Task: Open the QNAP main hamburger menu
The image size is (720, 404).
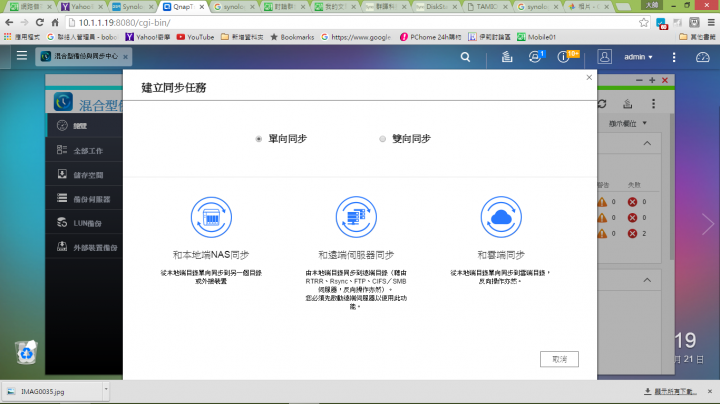Action: (22, 56)
